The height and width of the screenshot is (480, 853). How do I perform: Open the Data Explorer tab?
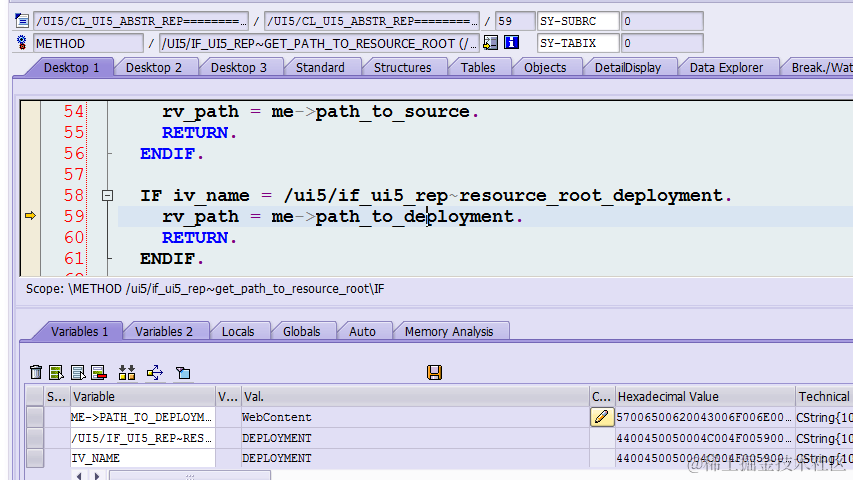click(x=726, y=67)
